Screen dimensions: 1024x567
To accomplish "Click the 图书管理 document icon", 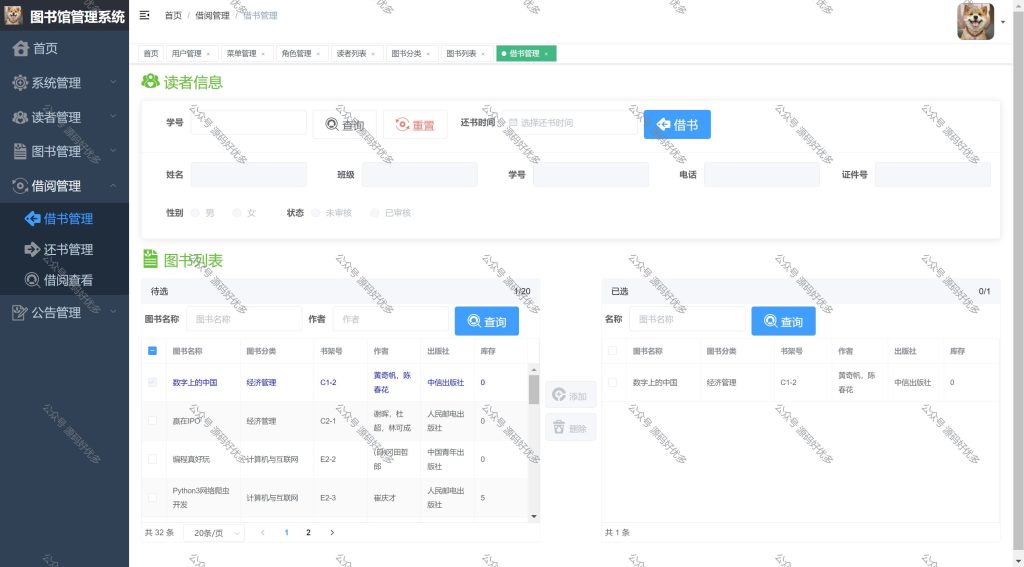I will [x=20, y=152].
